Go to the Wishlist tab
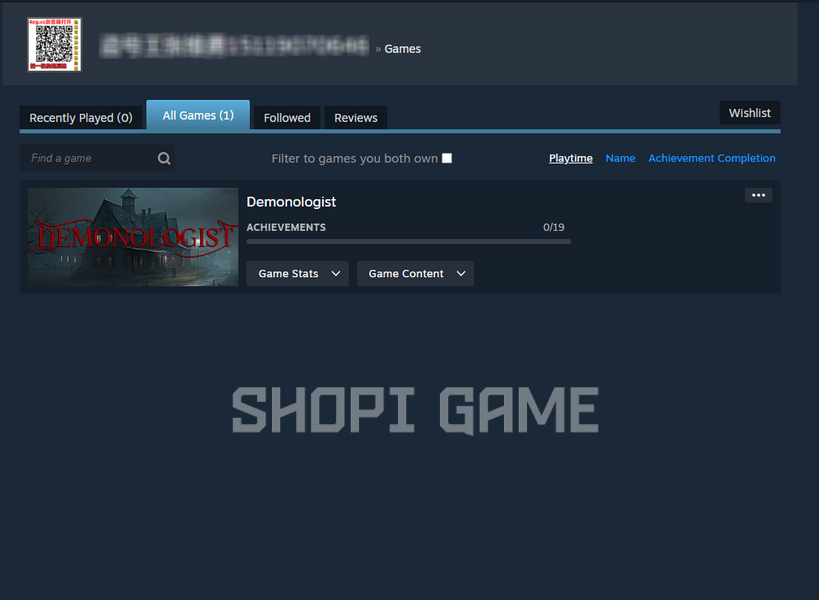 tap(750, 113)
